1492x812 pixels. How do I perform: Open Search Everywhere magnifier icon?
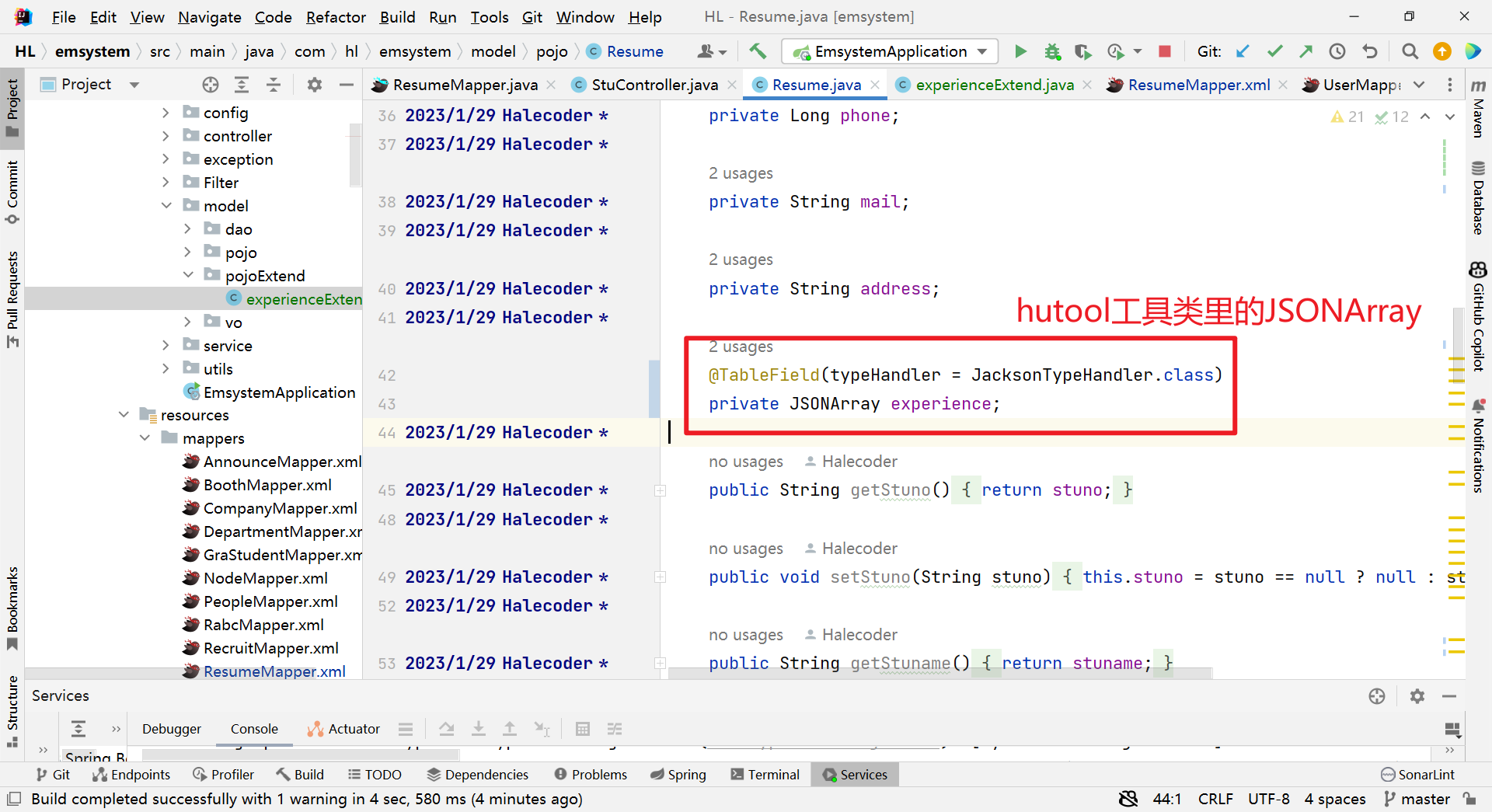click(x=1410, y=51)
